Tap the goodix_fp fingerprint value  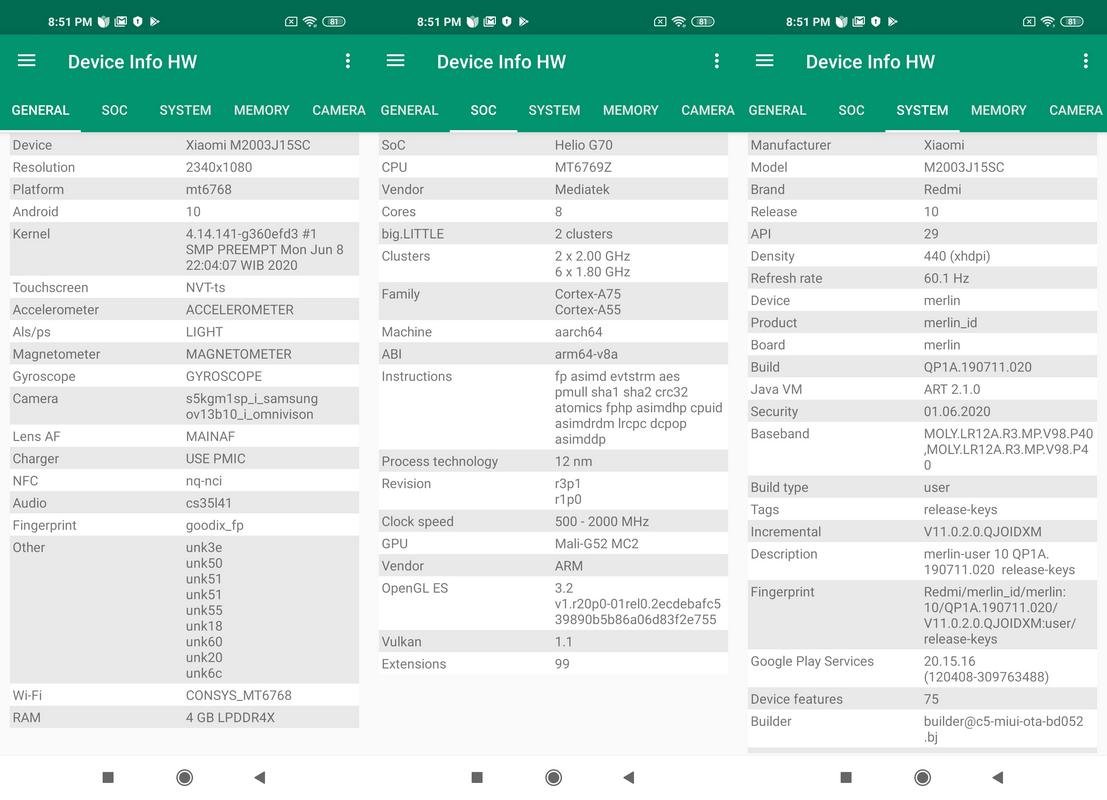(x=215, y=525)
